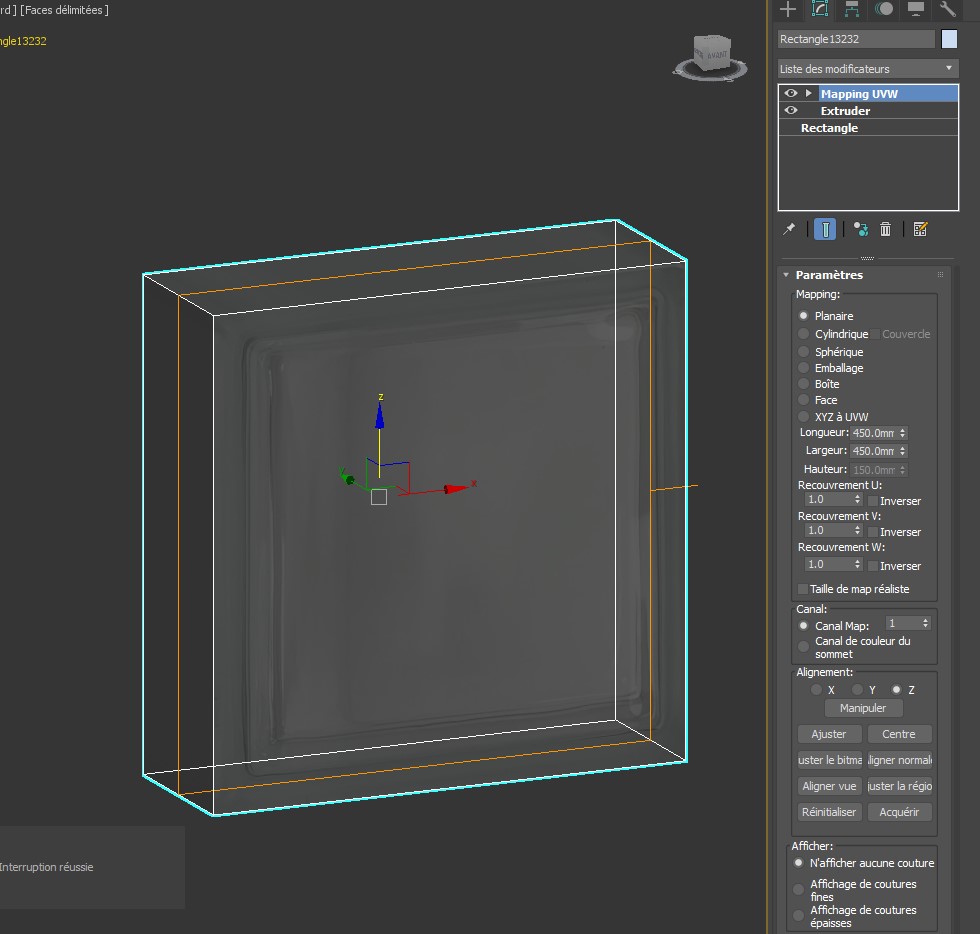Pin the modifier stack

[789, 229]
